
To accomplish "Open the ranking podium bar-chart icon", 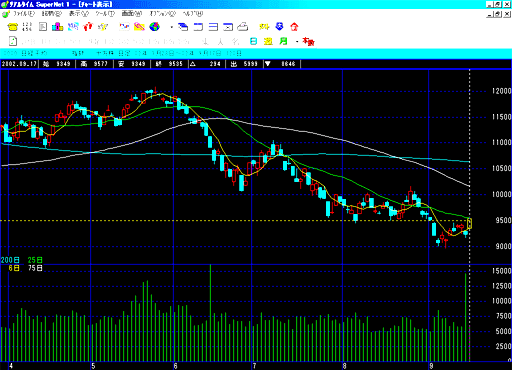I will coord(58,27).
